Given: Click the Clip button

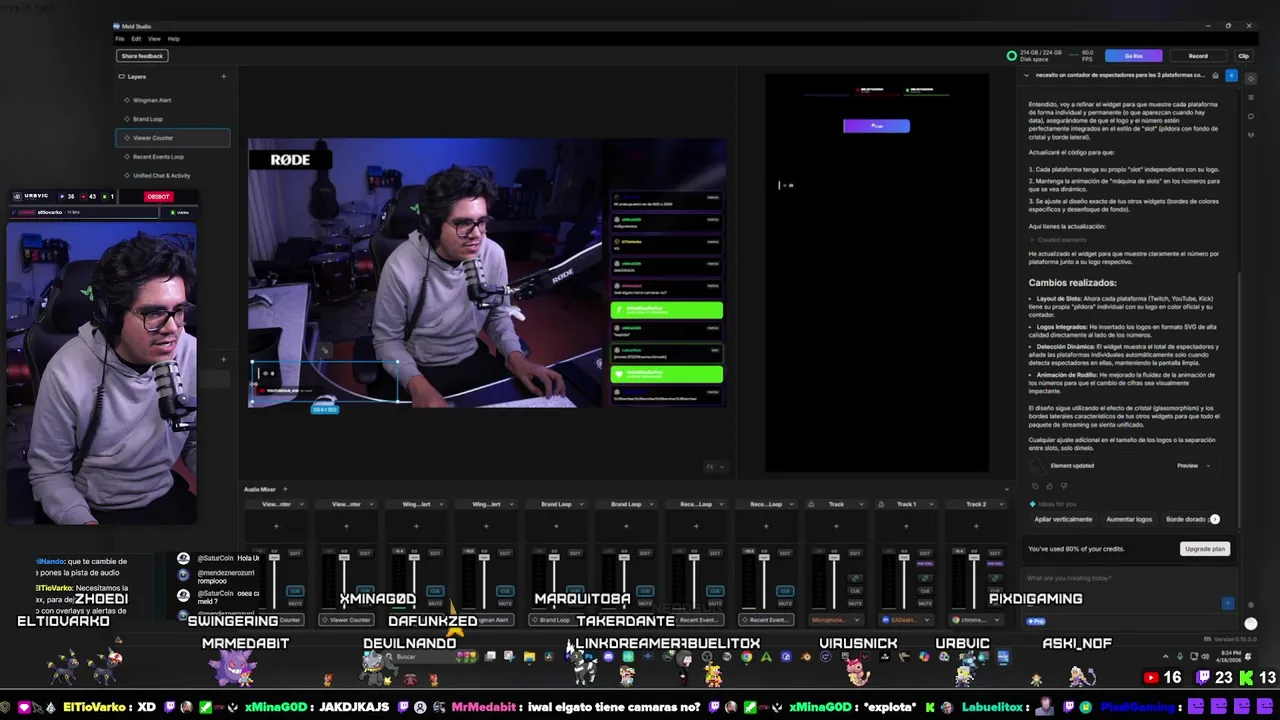Looking at the screenshot, I should (1243, 56).
